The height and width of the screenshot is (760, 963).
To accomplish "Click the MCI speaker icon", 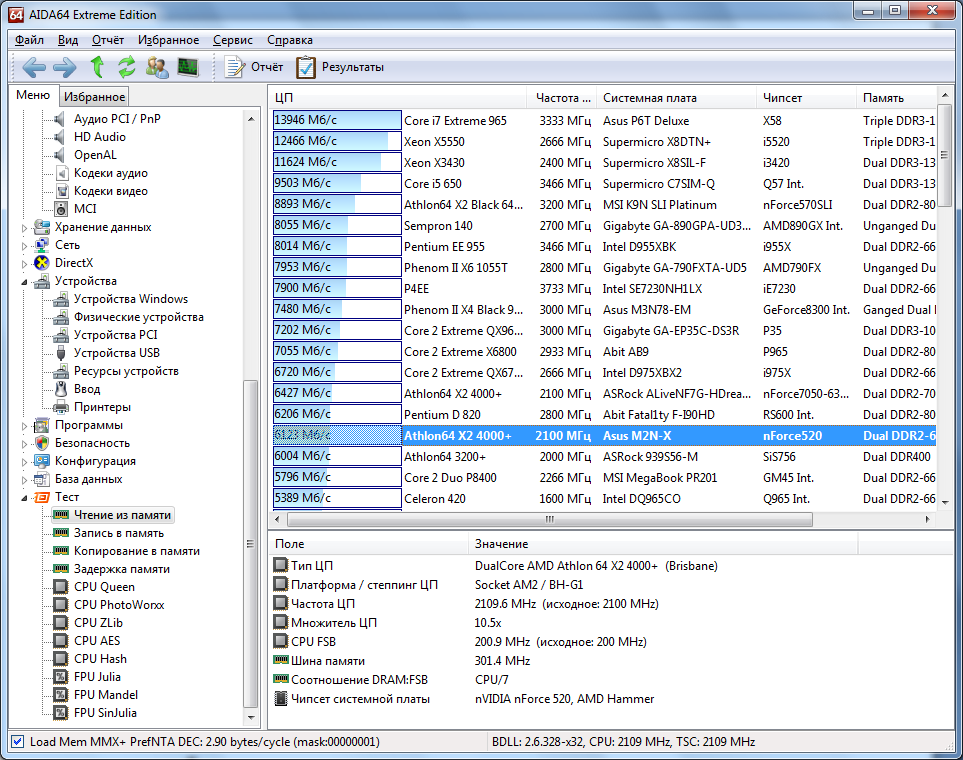I will pyautogui.click(x=61, y=209).
